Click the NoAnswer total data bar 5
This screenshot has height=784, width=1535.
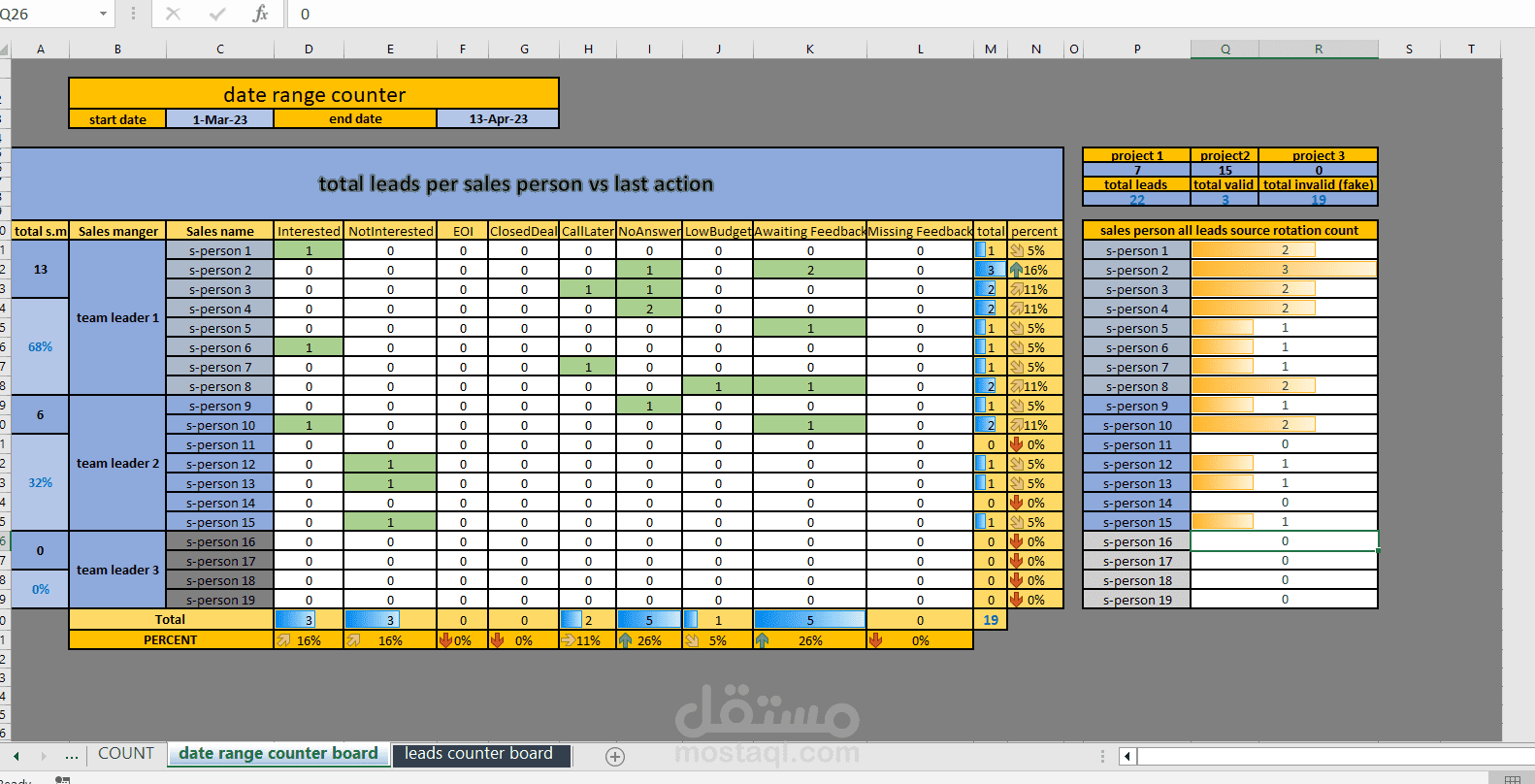pos(649,619)
